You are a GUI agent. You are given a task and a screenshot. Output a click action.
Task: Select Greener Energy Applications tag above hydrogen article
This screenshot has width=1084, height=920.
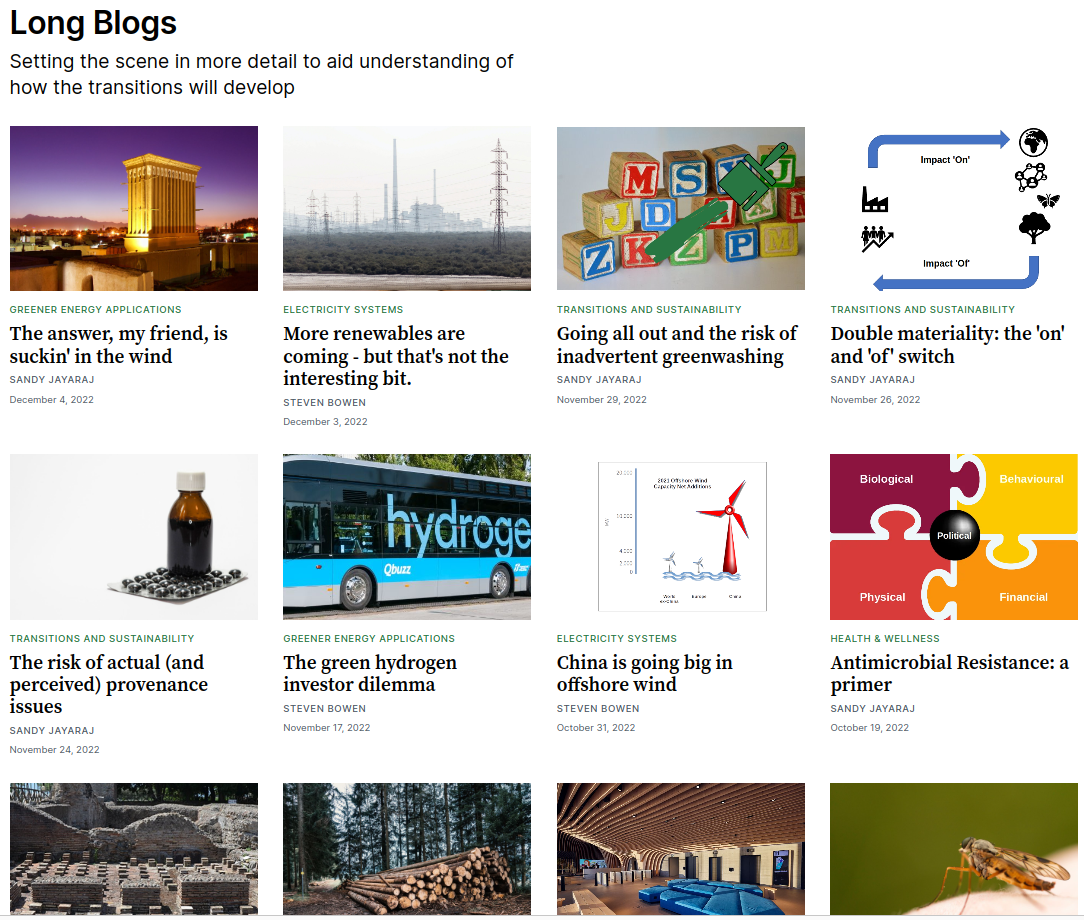click(x=369, y=638)
